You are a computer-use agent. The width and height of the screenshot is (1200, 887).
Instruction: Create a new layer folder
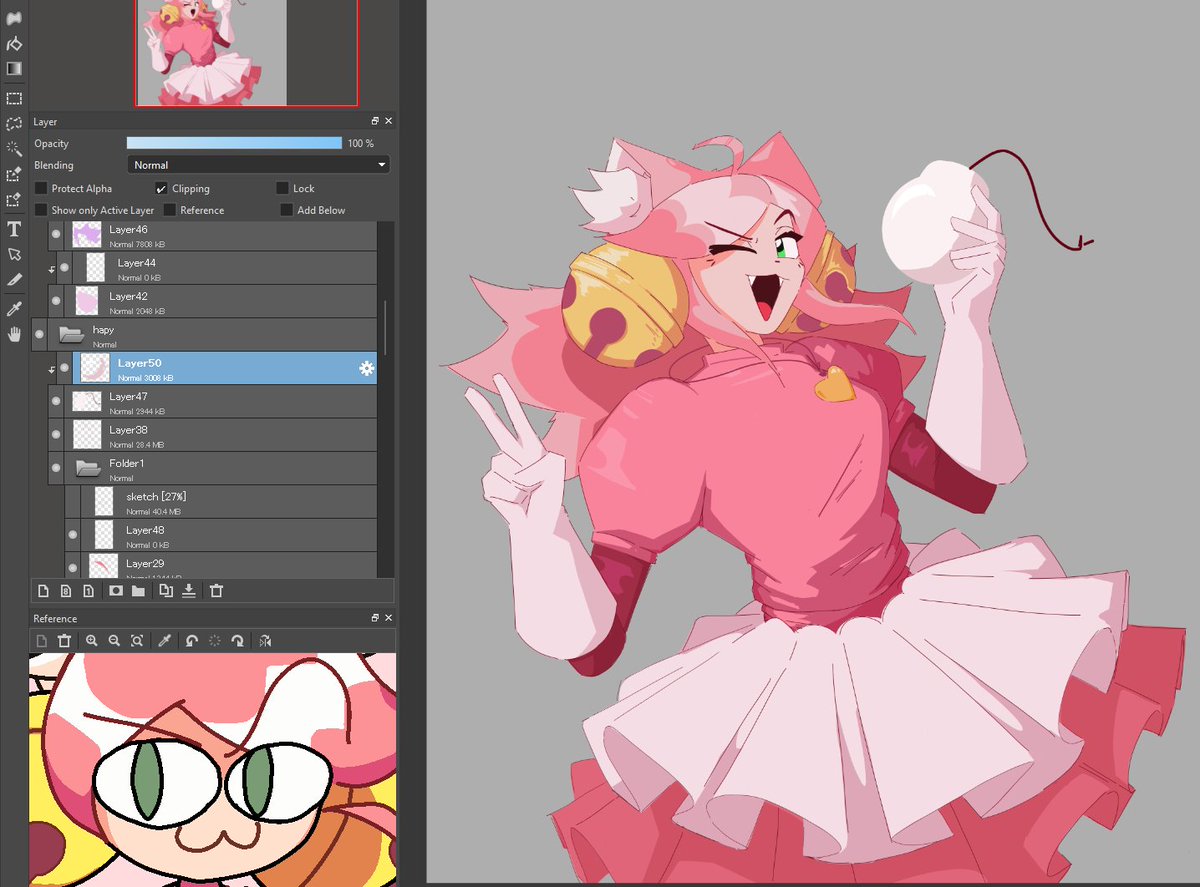pos(139,591)
